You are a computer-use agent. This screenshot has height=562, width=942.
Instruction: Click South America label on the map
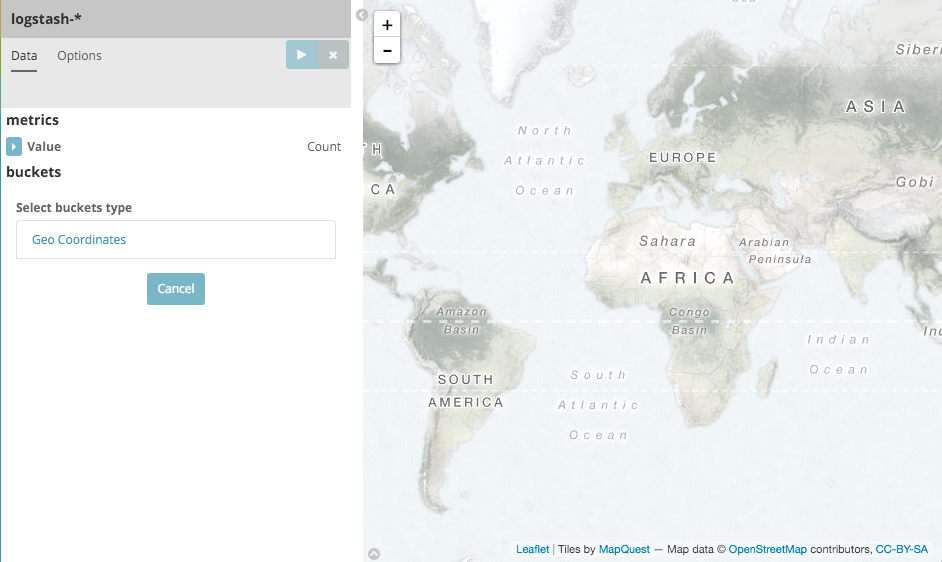coord(466,391)
